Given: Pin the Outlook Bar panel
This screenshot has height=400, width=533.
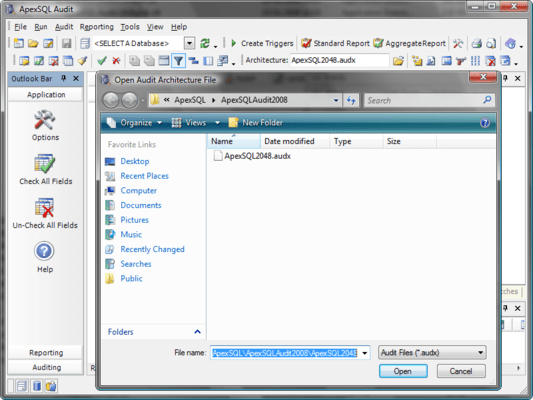Looking at the screenshot, I should point(64,79).
